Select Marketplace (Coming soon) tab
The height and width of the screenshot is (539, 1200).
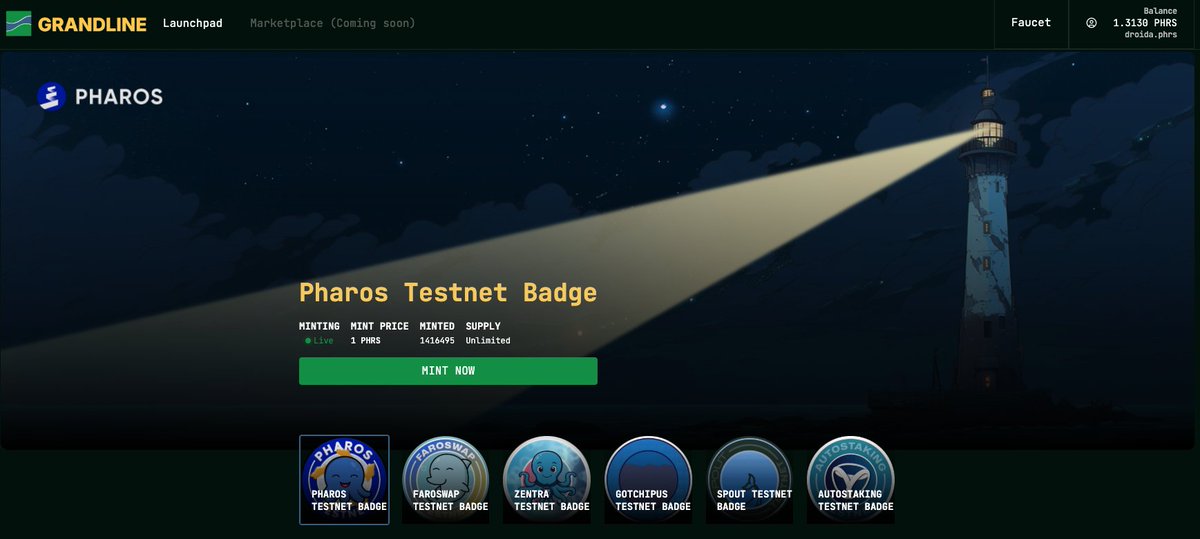point(333,23)
